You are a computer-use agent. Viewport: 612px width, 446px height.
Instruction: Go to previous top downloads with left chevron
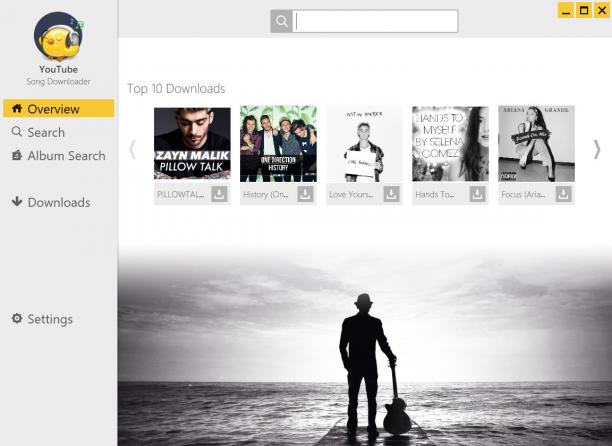coord(133,149)
